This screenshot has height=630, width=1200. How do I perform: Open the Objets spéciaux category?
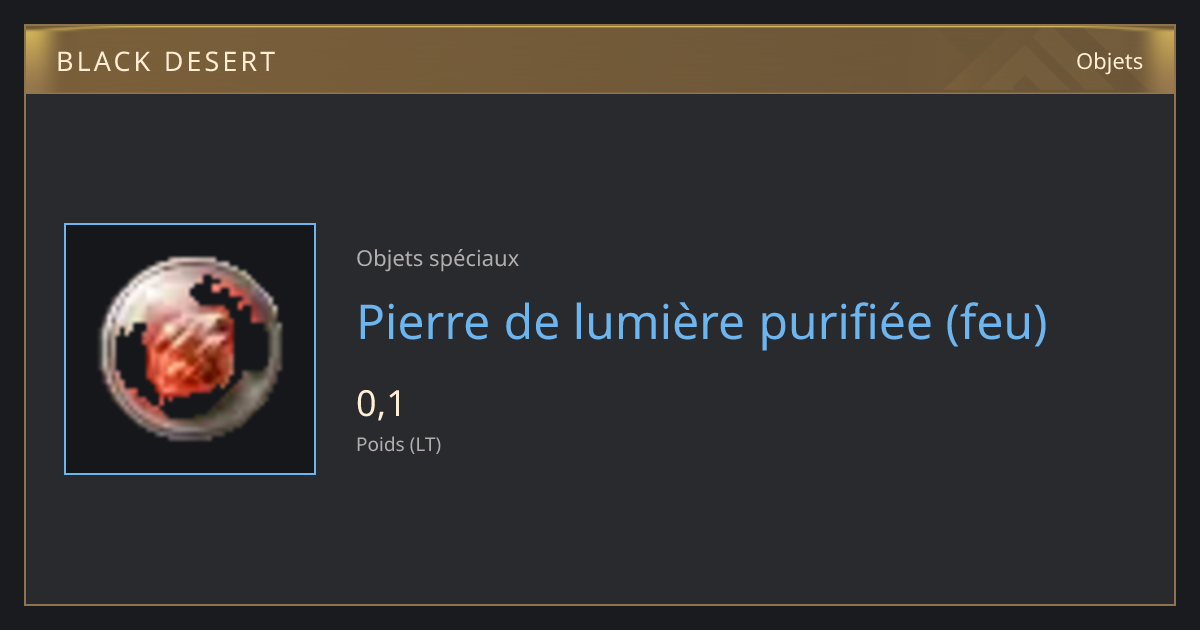(x=437, y=258)
